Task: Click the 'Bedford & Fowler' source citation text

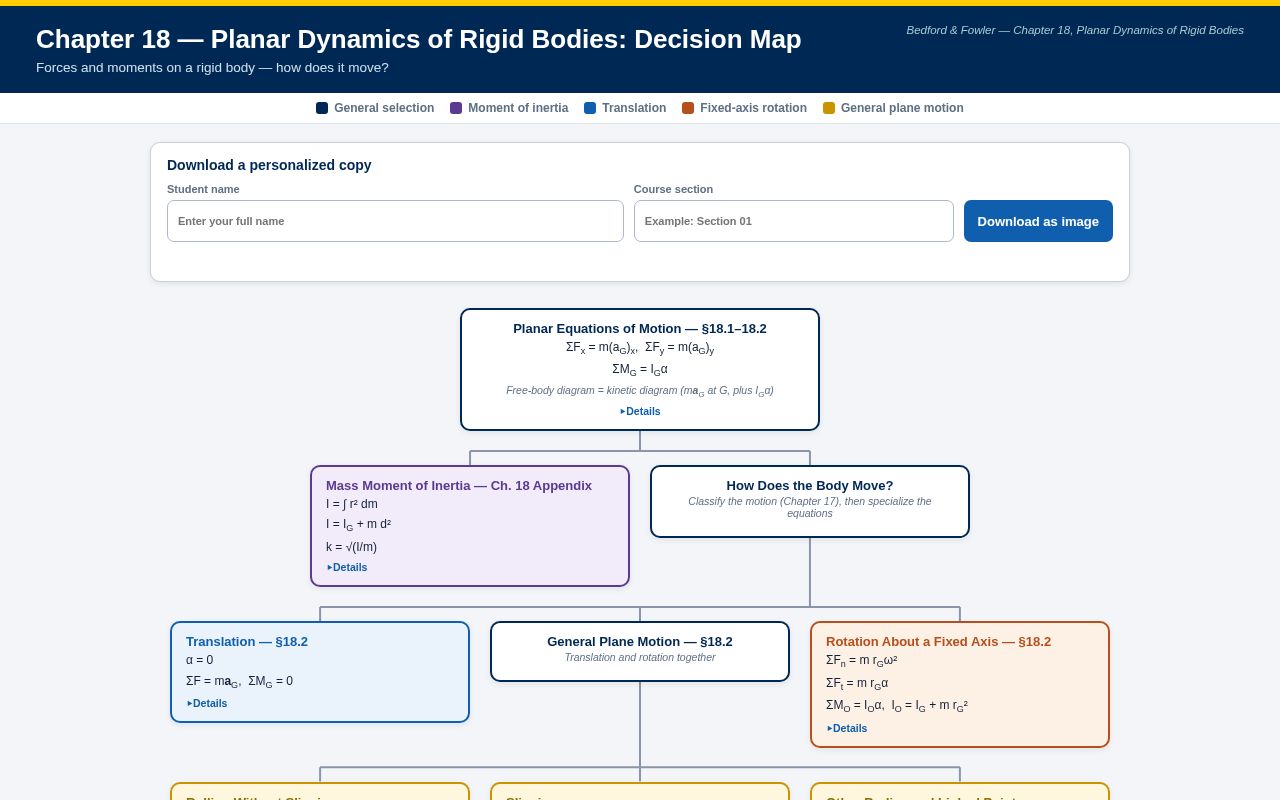Action: tap(1075, 30)
